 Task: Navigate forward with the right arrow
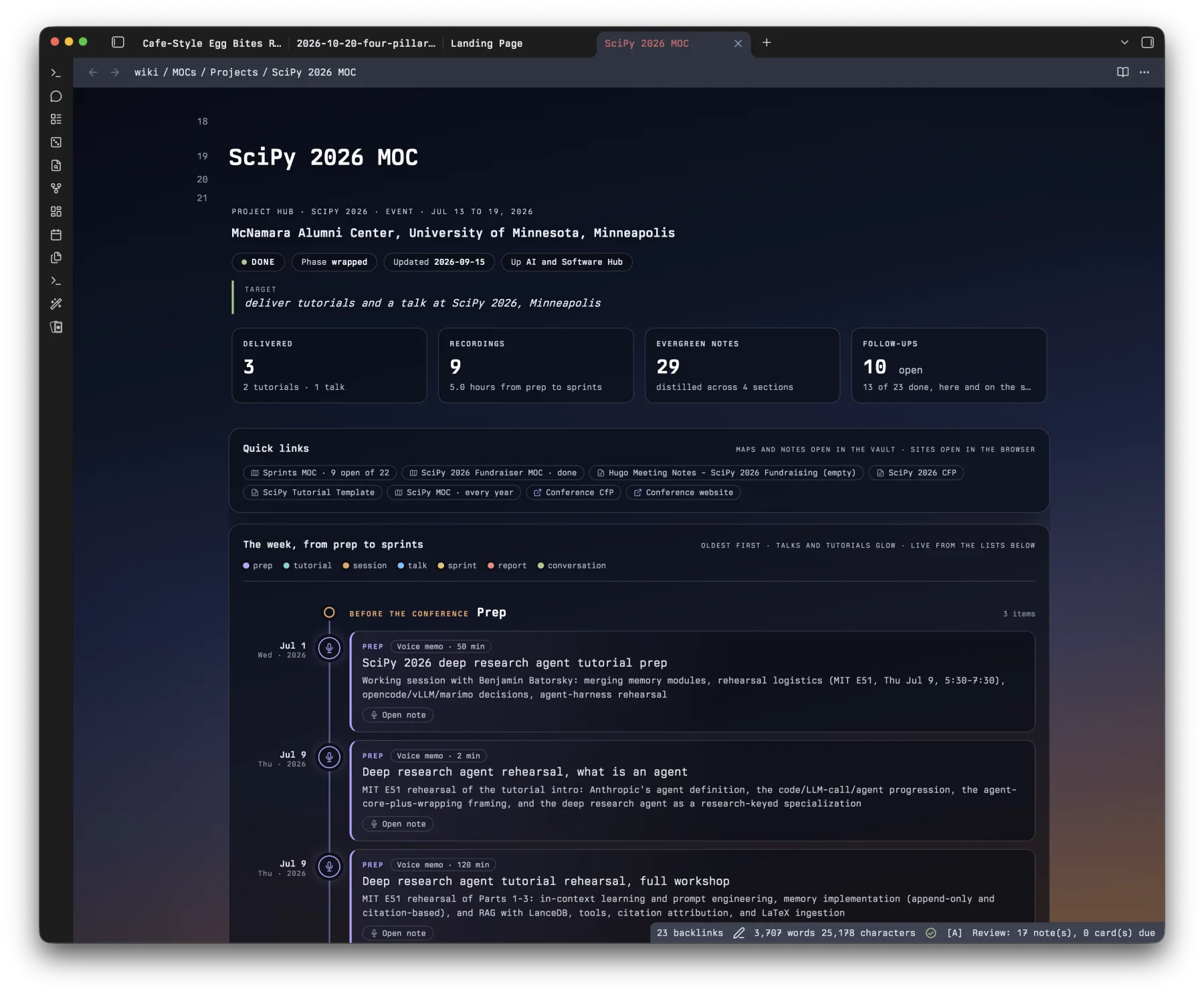pyautogui.click(x=115, y=72)
